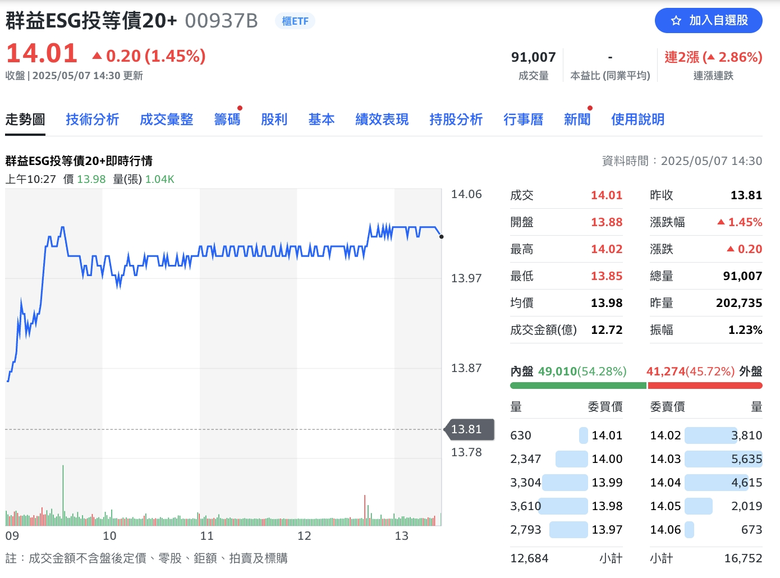Viewport: 780px width, 578px height.
Task: Click the x-axis hour label 11
Action: (x=206, y=536)
